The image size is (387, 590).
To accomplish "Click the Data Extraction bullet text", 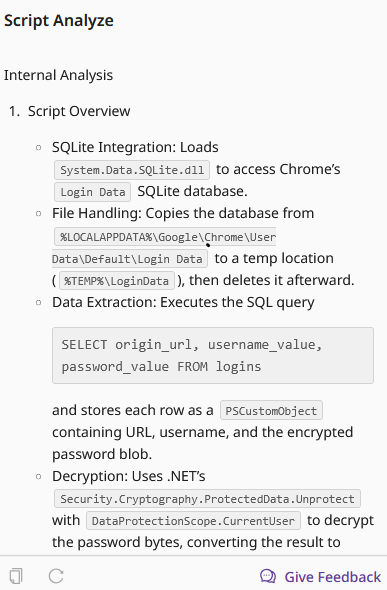I will coord(183,302).
